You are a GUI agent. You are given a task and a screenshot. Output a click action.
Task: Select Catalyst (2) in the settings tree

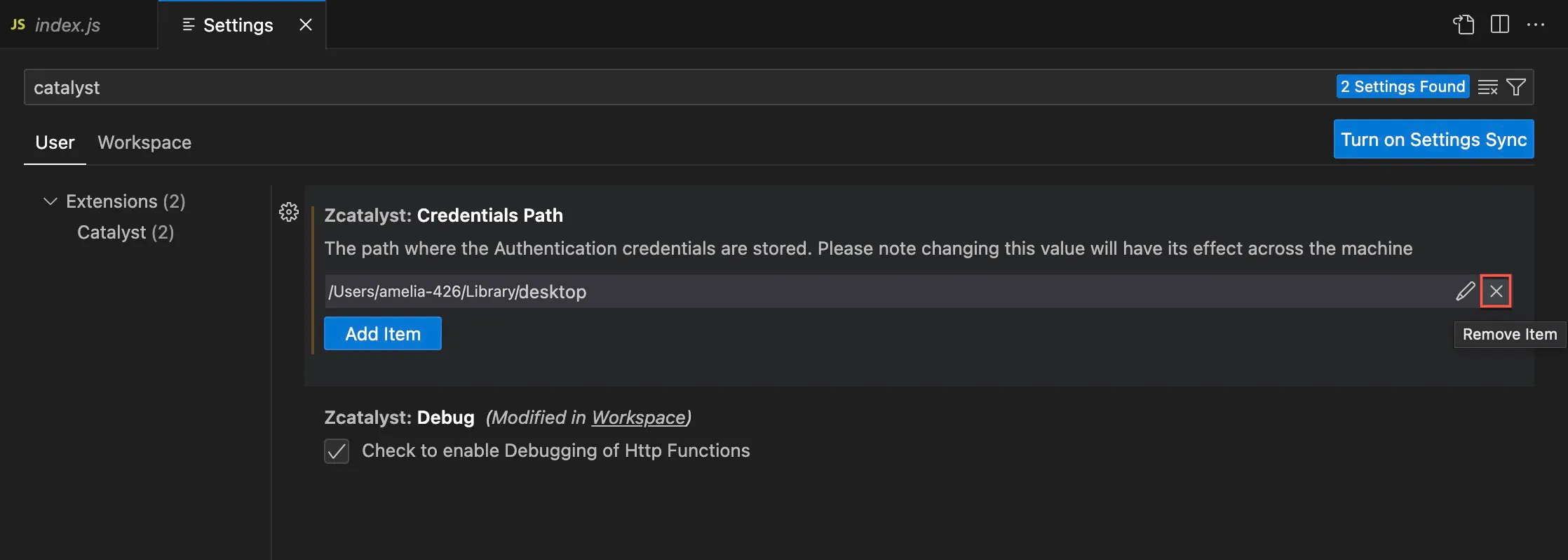click(x=126, y=232)
